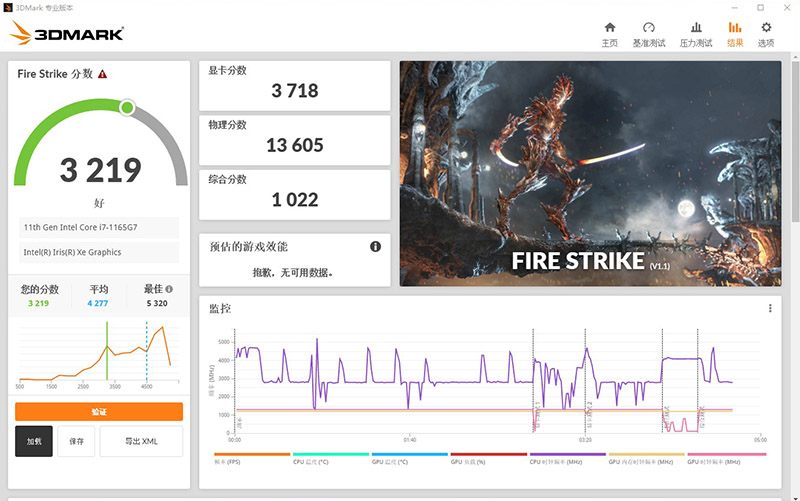This screenshot has width=800, height=501.
Task: Click the 保存 save button
Action: tap(77, 441)
